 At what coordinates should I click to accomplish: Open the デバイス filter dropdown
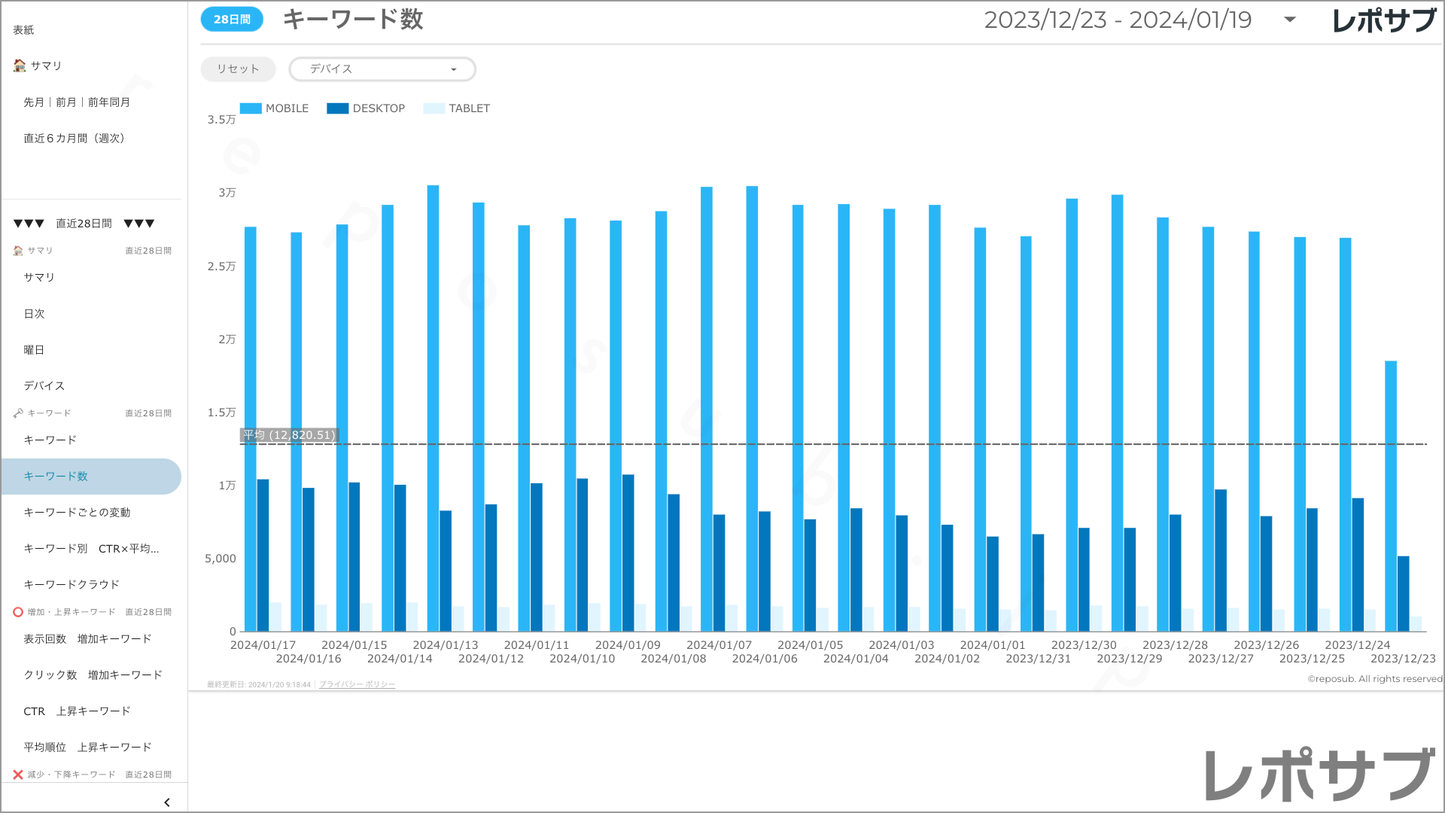pyautogui.click(x=382, y=69)
